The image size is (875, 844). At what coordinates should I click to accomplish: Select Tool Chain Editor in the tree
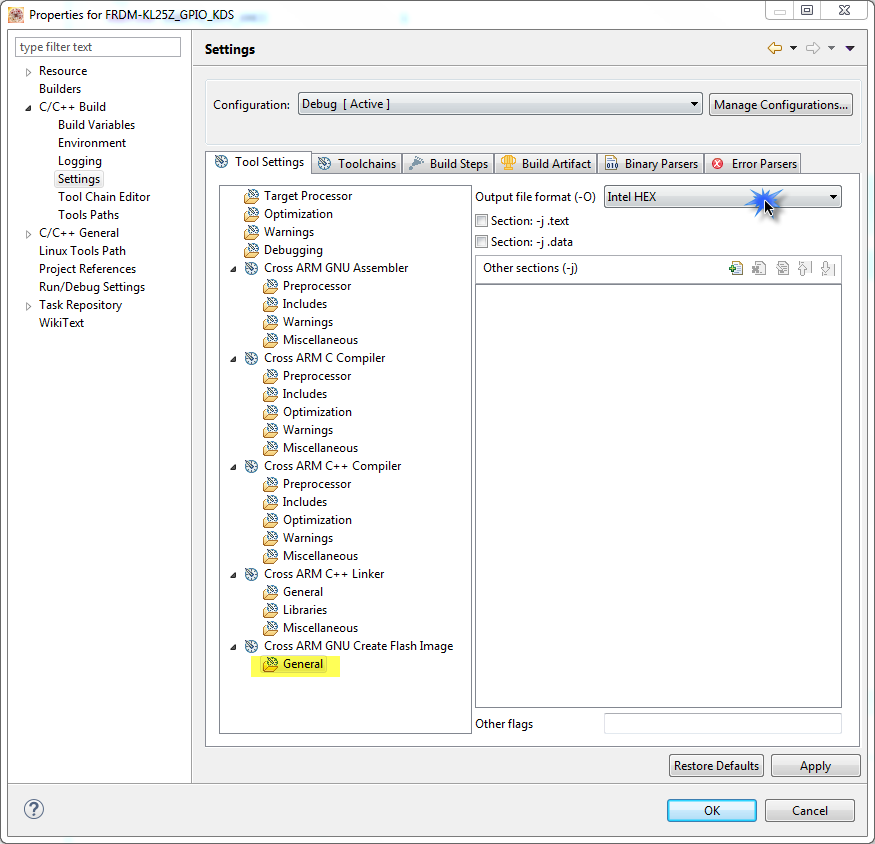click(104, 197)
